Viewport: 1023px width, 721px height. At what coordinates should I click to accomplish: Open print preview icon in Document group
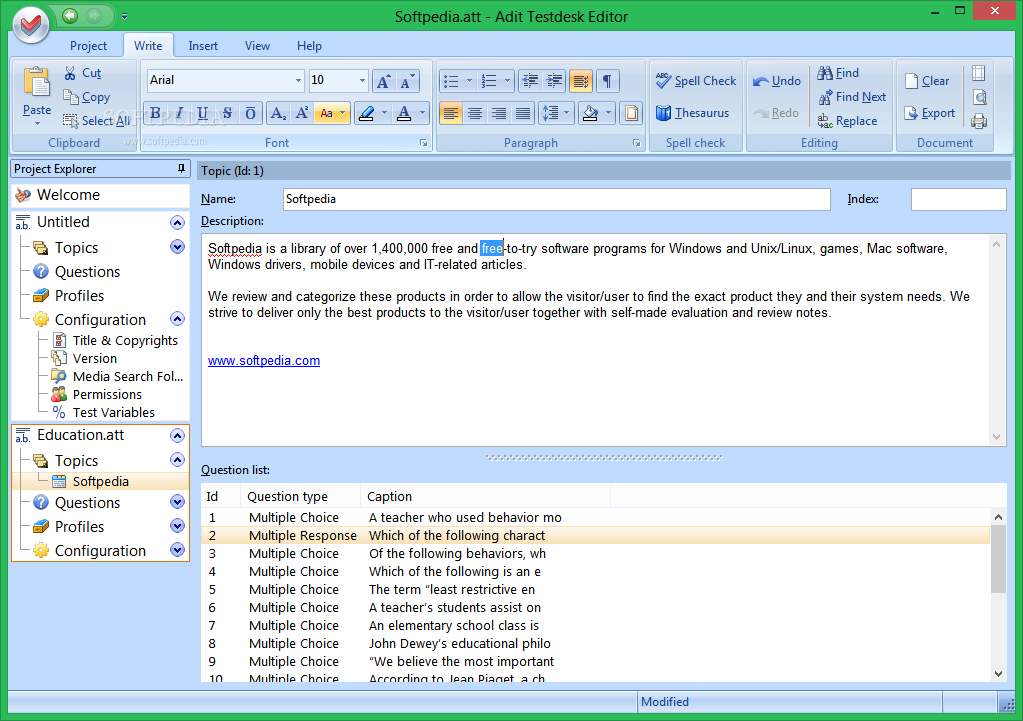979,97
